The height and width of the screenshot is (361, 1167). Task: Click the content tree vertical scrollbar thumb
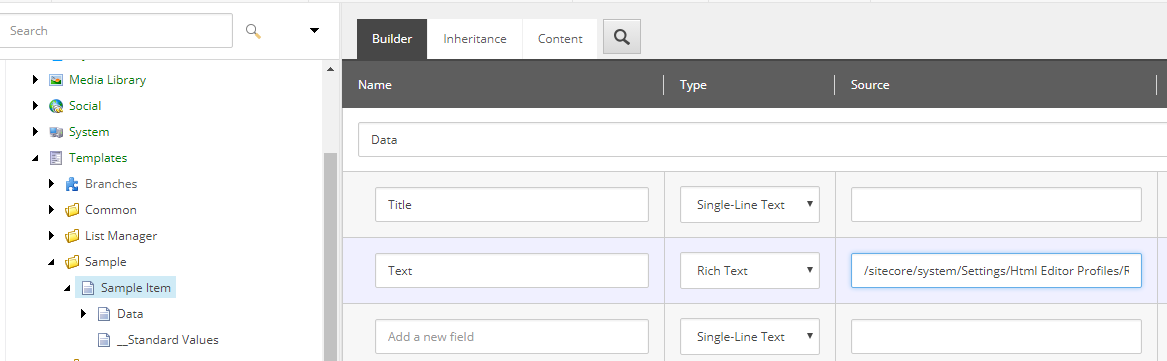330,257
